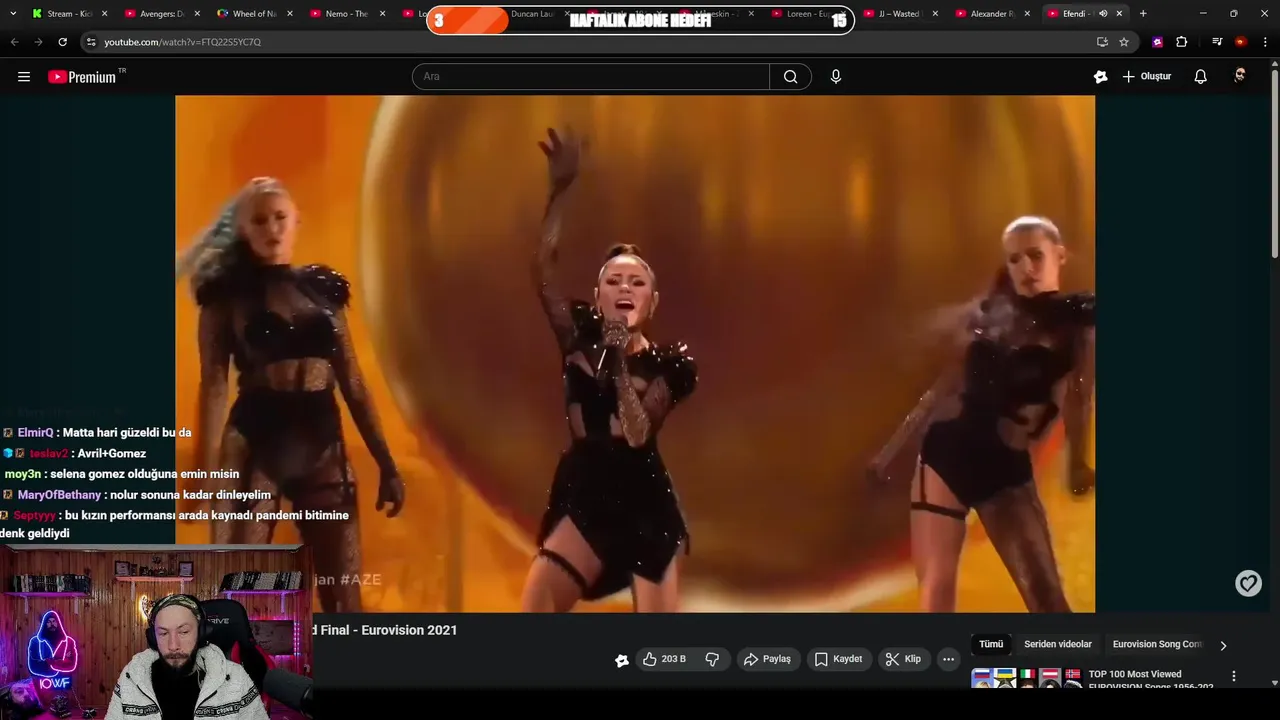Click the sparkle icon left of the like button

(622, 660)
